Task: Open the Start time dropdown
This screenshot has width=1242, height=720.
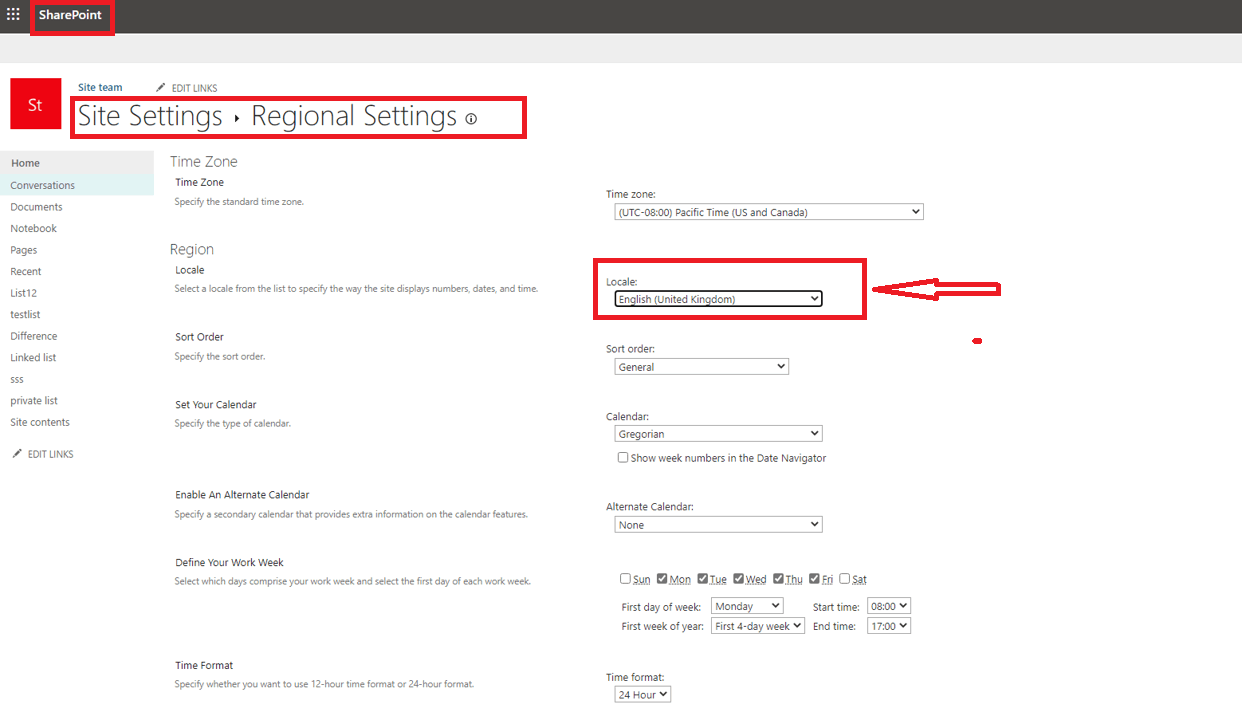Action: [x=889, y=606]
